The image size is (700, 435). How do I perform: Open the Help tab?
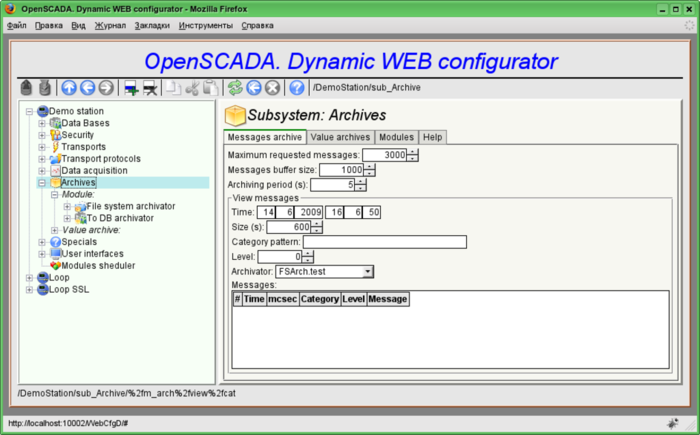pyautogui.click(x=432, y=137)
